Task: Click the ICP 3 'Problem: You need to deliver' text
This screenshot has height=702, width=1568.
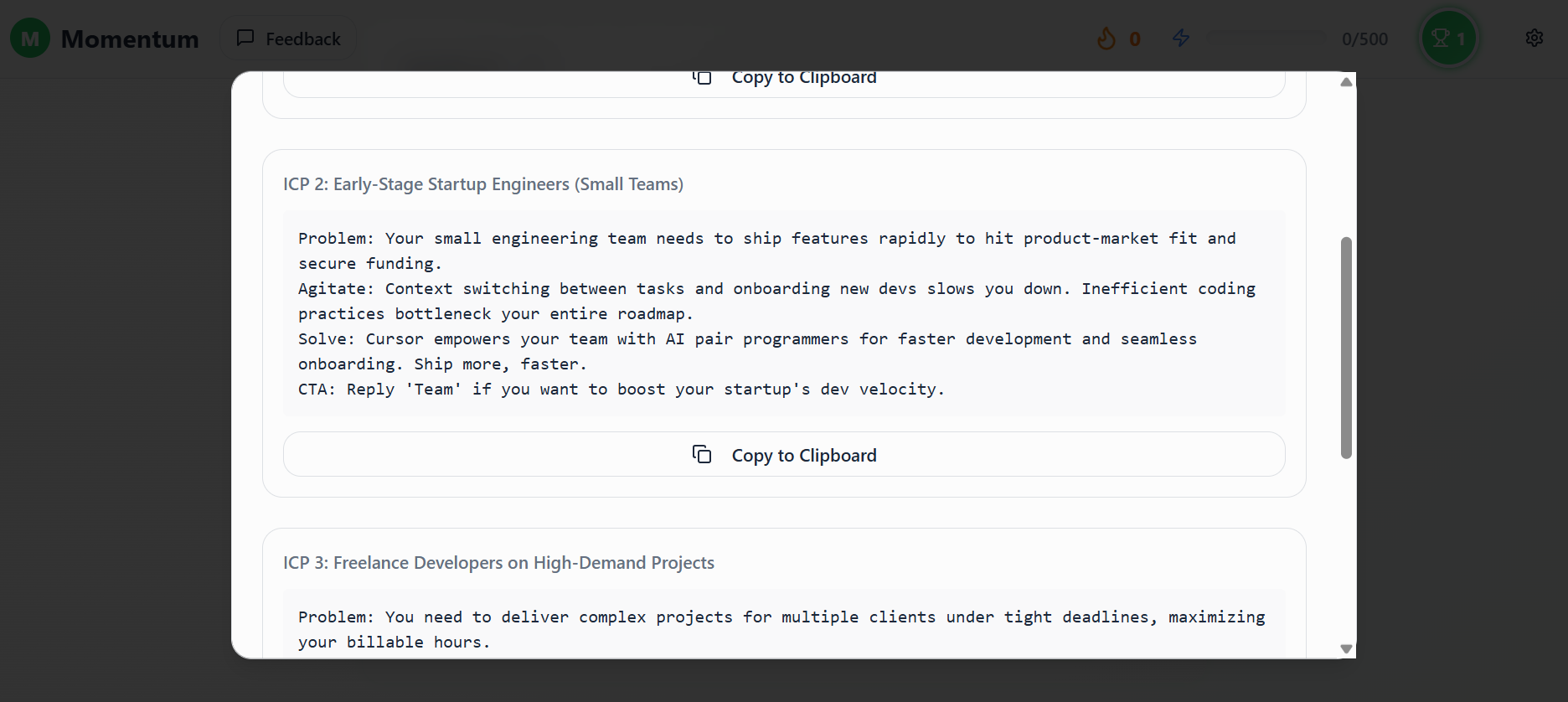Action: [781, 630]
